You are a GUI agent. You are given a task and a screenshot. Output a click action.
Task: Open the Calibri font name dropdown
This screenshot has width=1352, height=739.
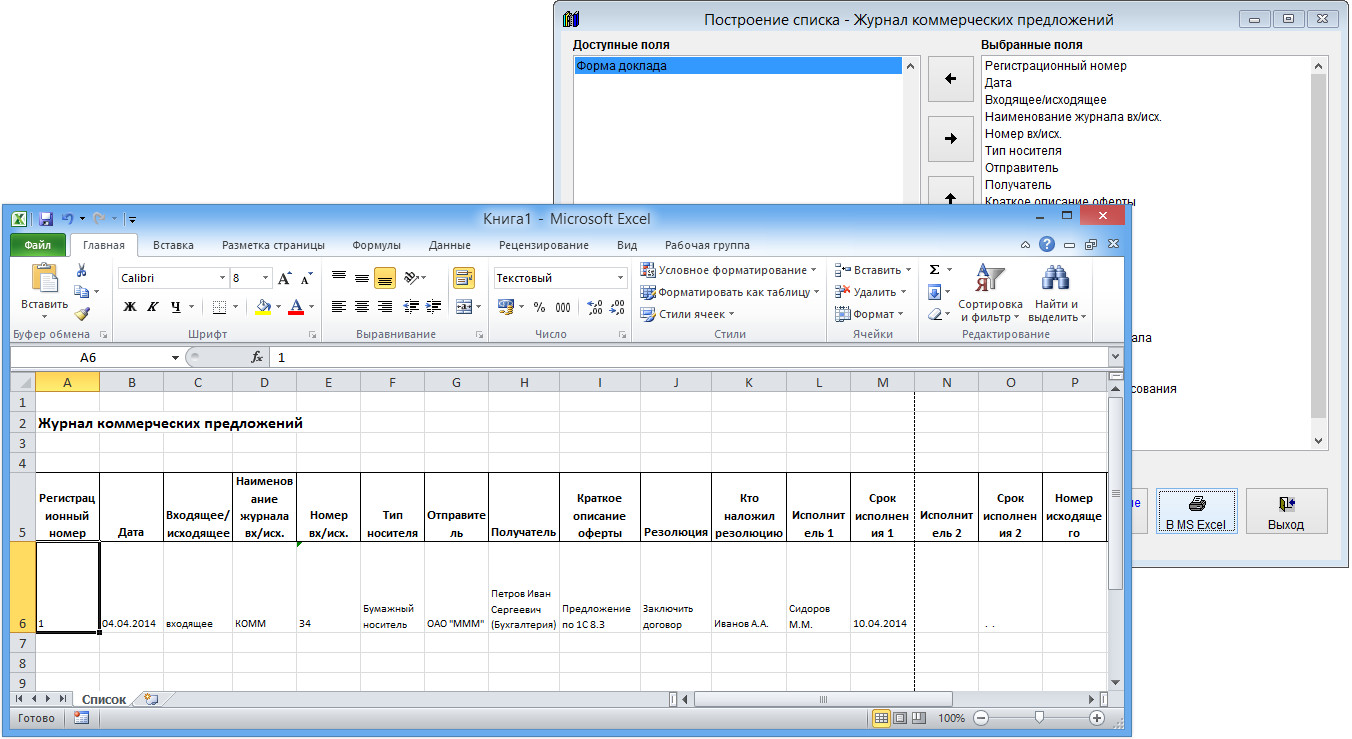[x=222, y=278]
